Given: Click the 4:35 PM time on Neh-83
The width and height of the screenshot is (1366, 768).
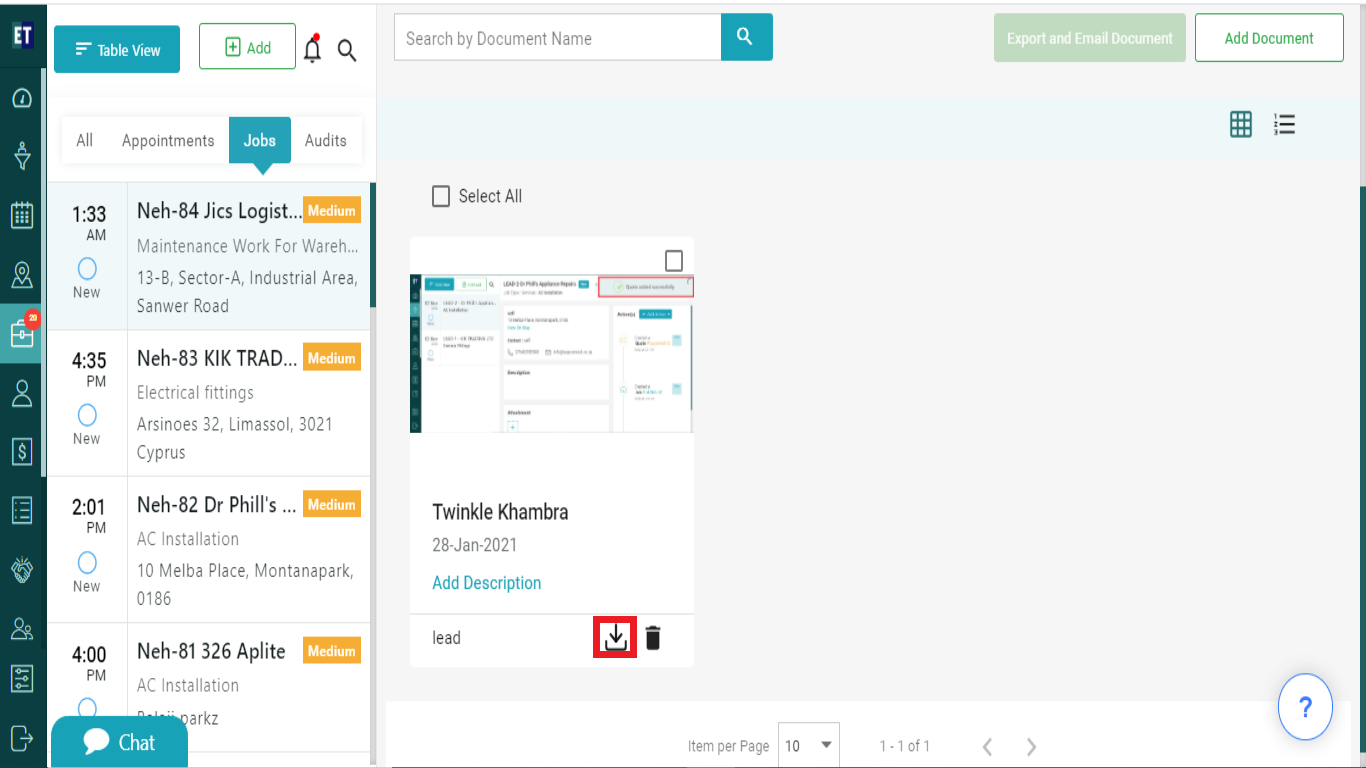Looking at the screenshot, I should [x=89, y=369].
